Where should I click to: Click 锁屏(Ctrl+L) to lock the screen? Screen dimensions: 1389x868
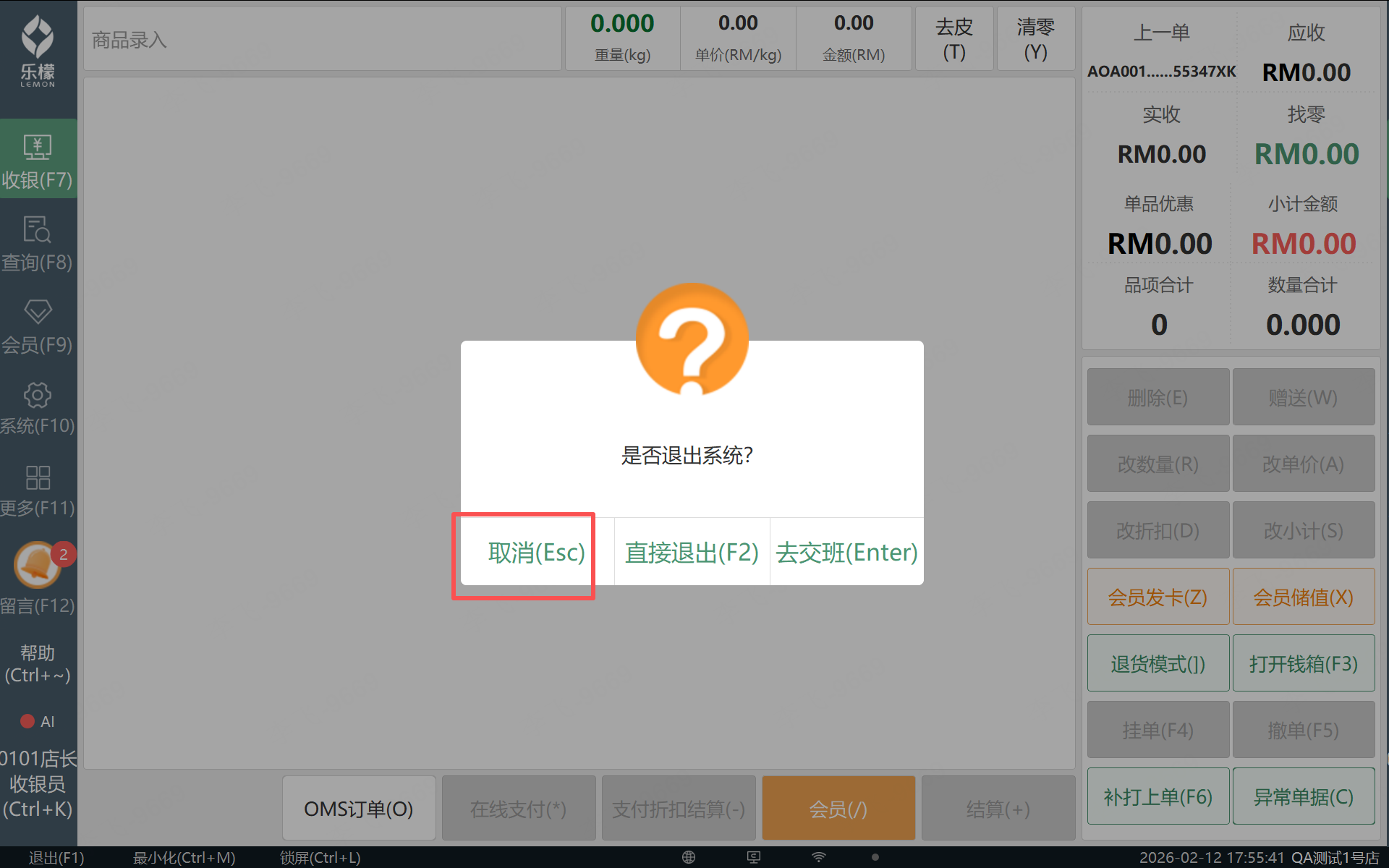click(320, 858)
